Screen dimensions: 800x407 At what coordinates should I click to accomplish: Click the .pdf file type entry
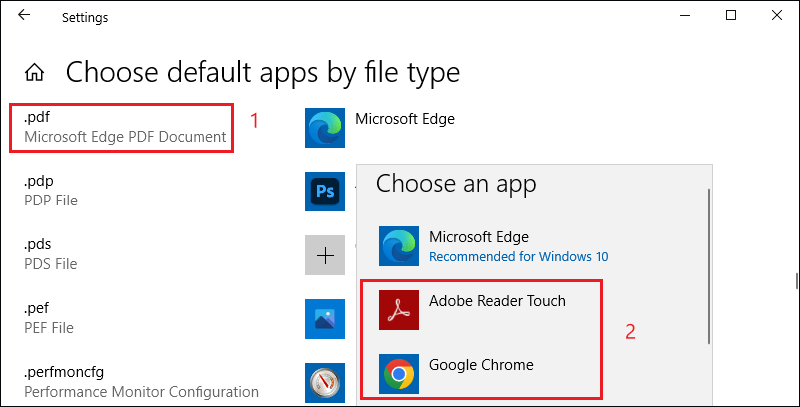[x=125, y=128]
